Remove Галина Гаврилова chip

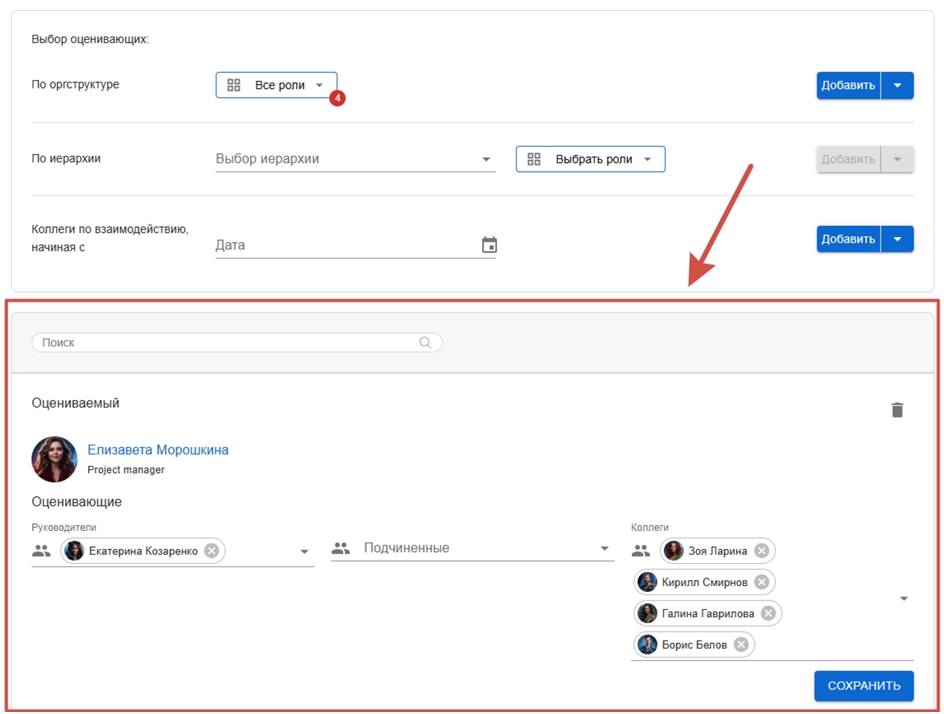(768, 613)
